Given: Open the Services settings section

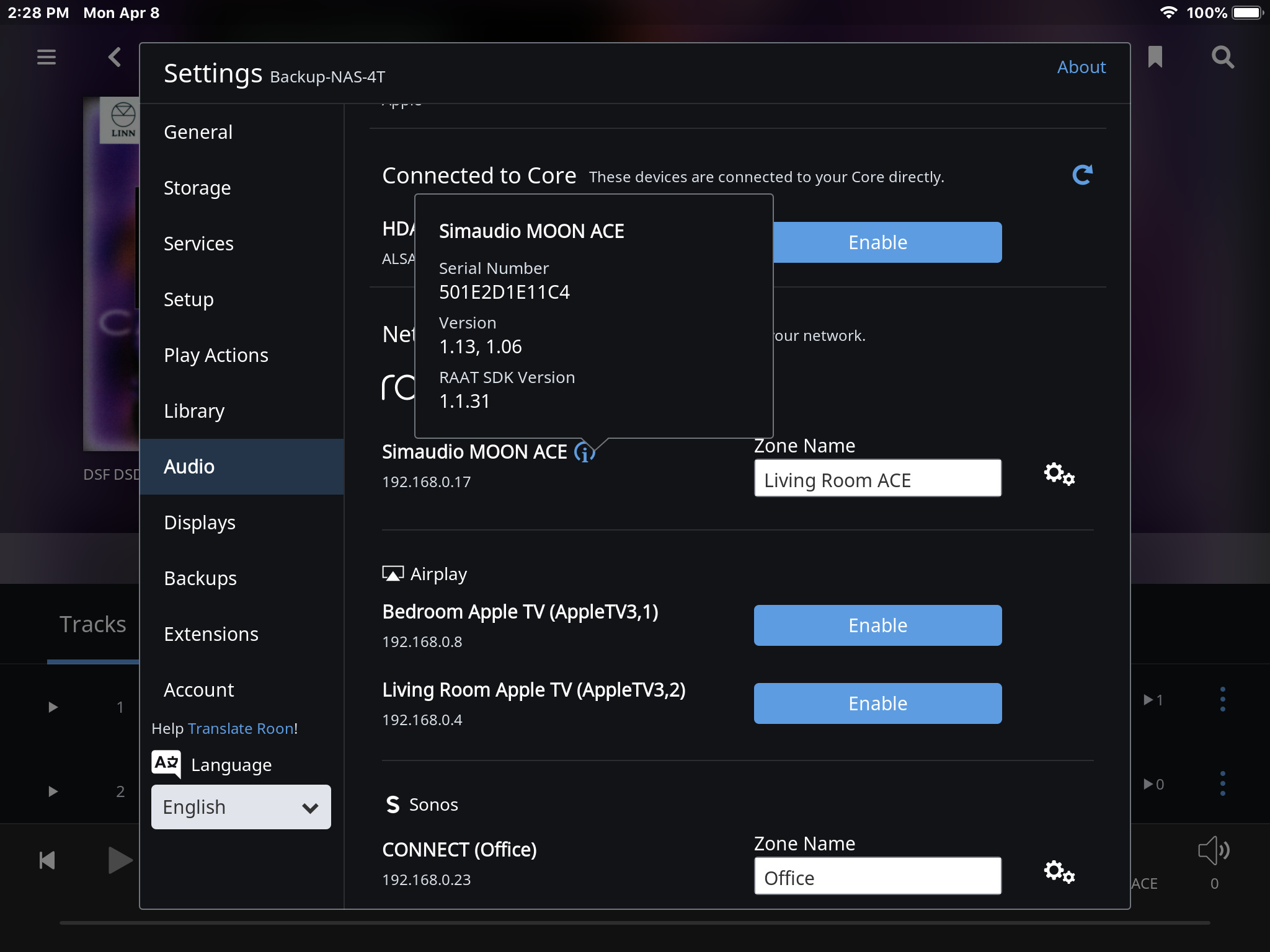Looking at the screenshot, I should click(x=242, y=244).
